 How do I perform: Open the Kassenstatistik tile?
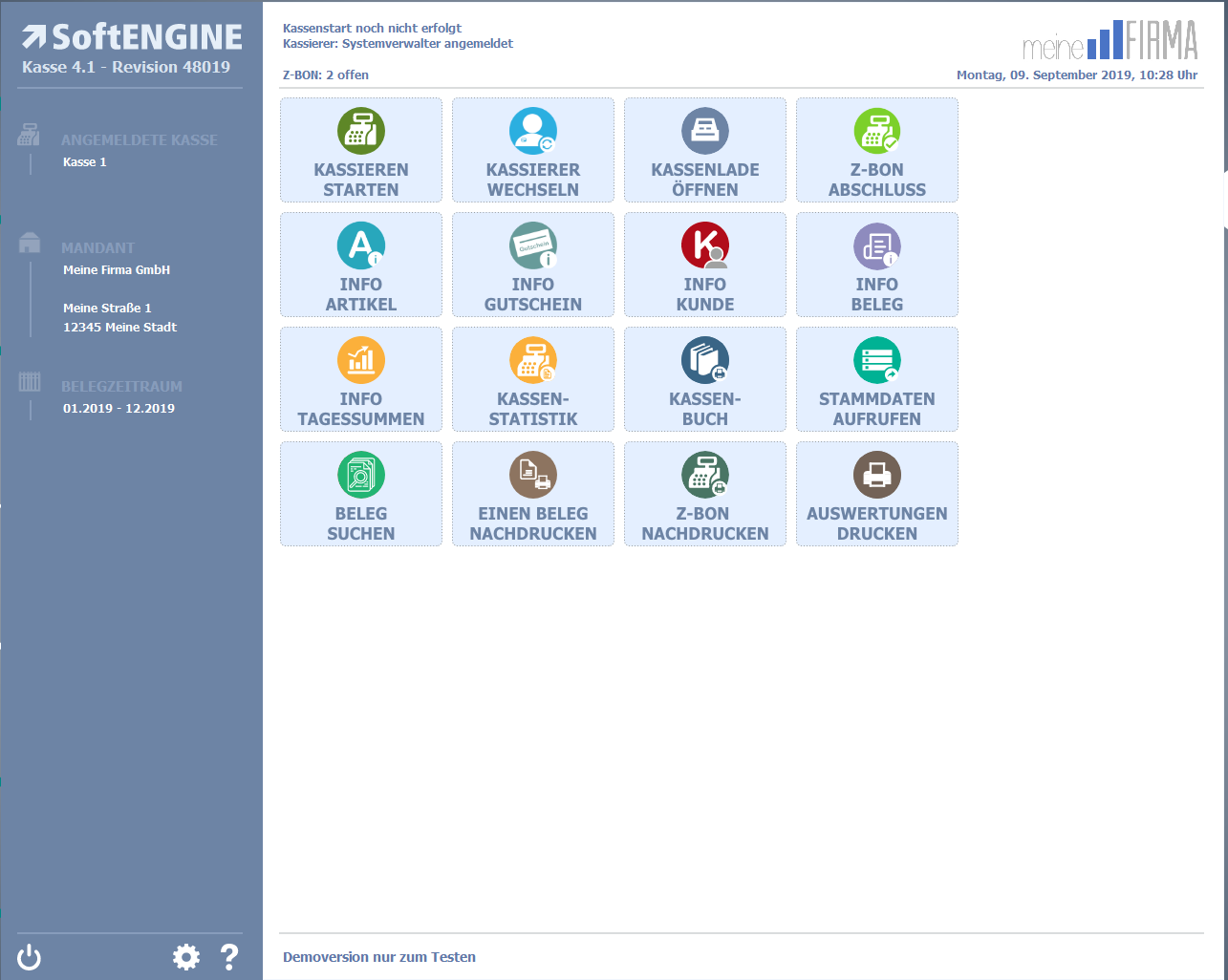coord(533,379)
